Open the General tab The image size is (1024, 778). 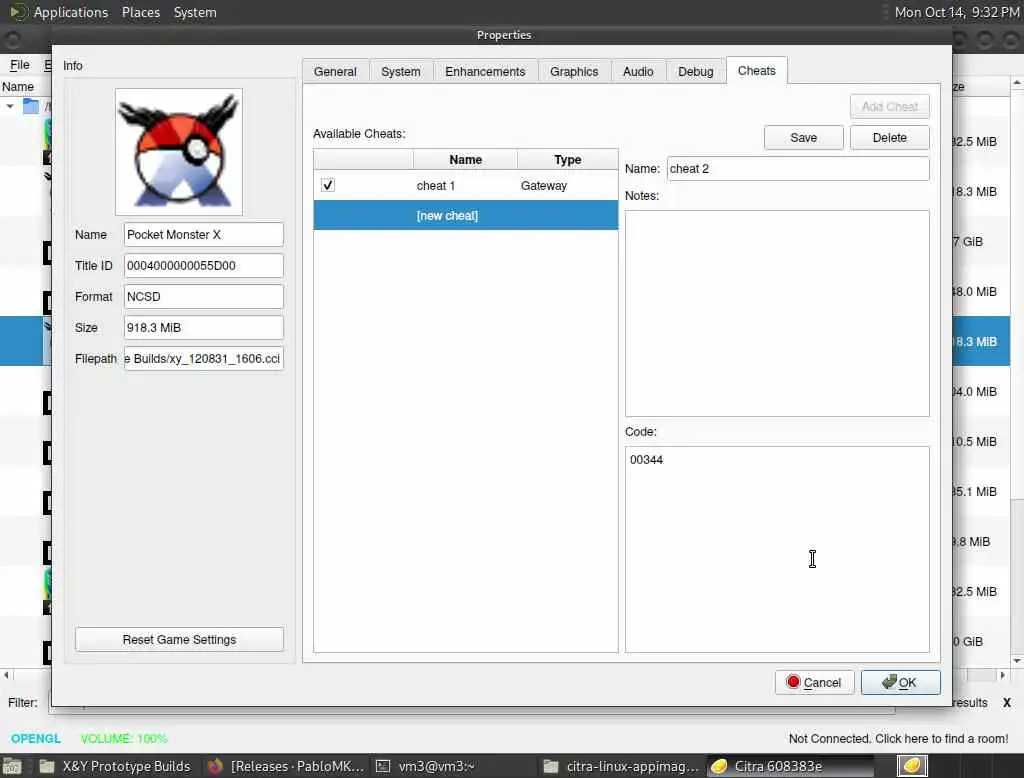335,71
